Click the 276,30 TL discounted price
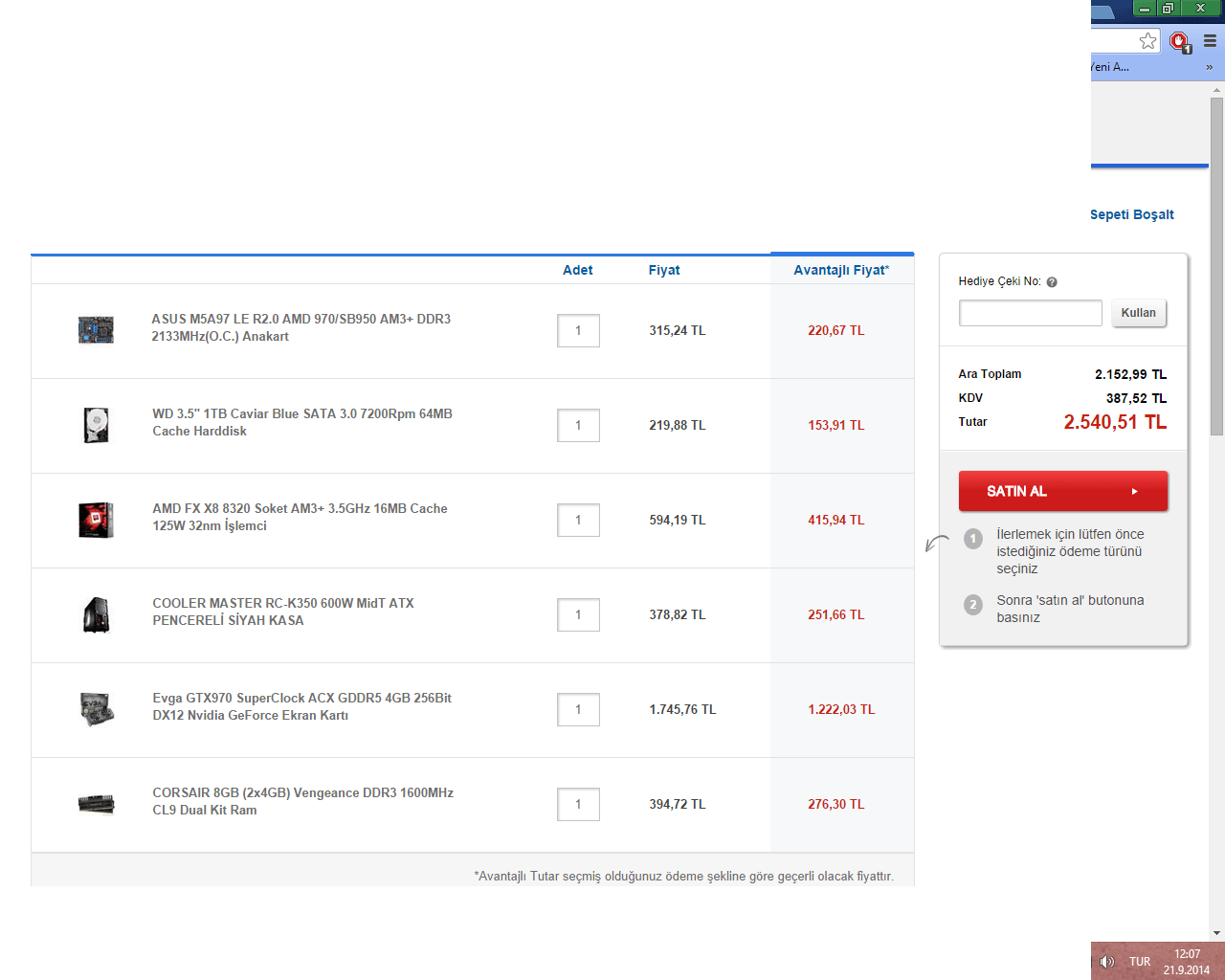 835,804
